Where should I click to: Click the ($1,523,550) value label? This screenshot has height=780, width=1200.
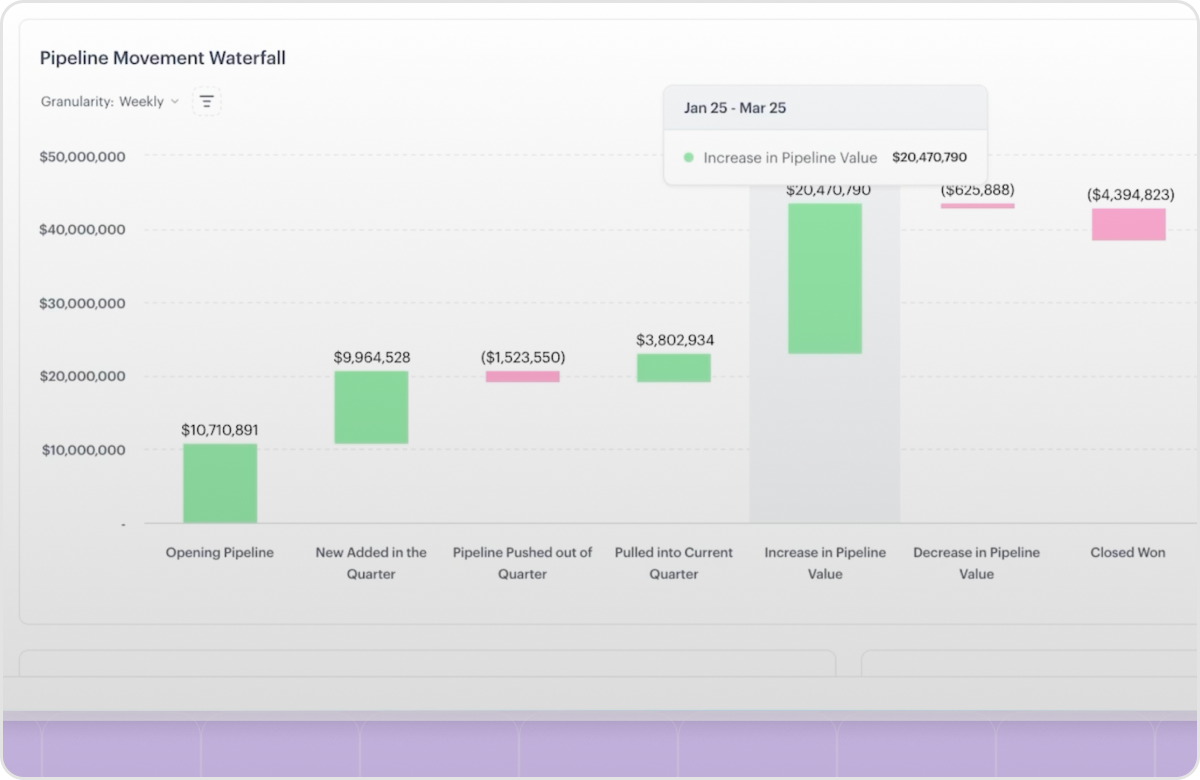click(523, 357)
